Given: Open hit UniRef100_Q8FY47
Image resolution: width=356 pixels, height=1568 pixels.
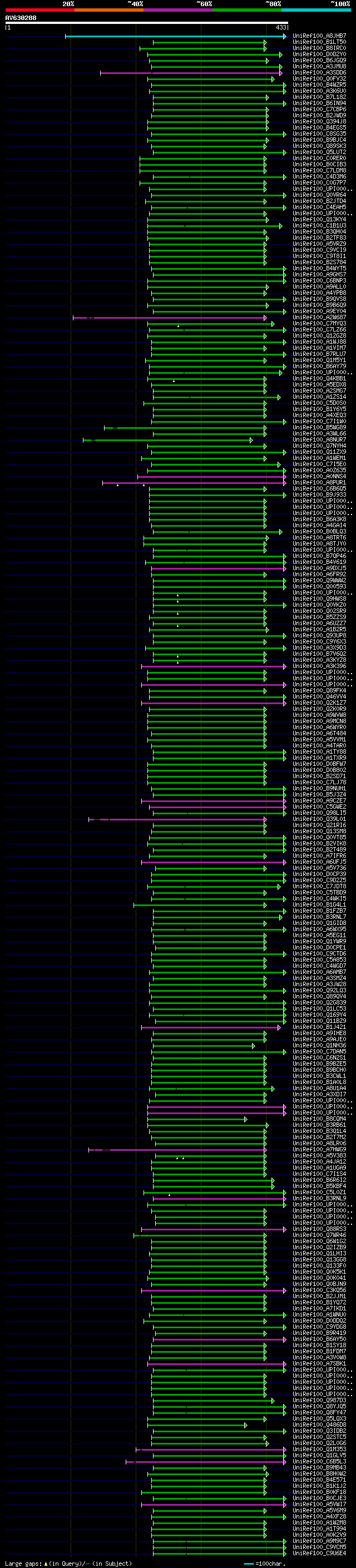Looking at the screenshot, I should 319,1412.
